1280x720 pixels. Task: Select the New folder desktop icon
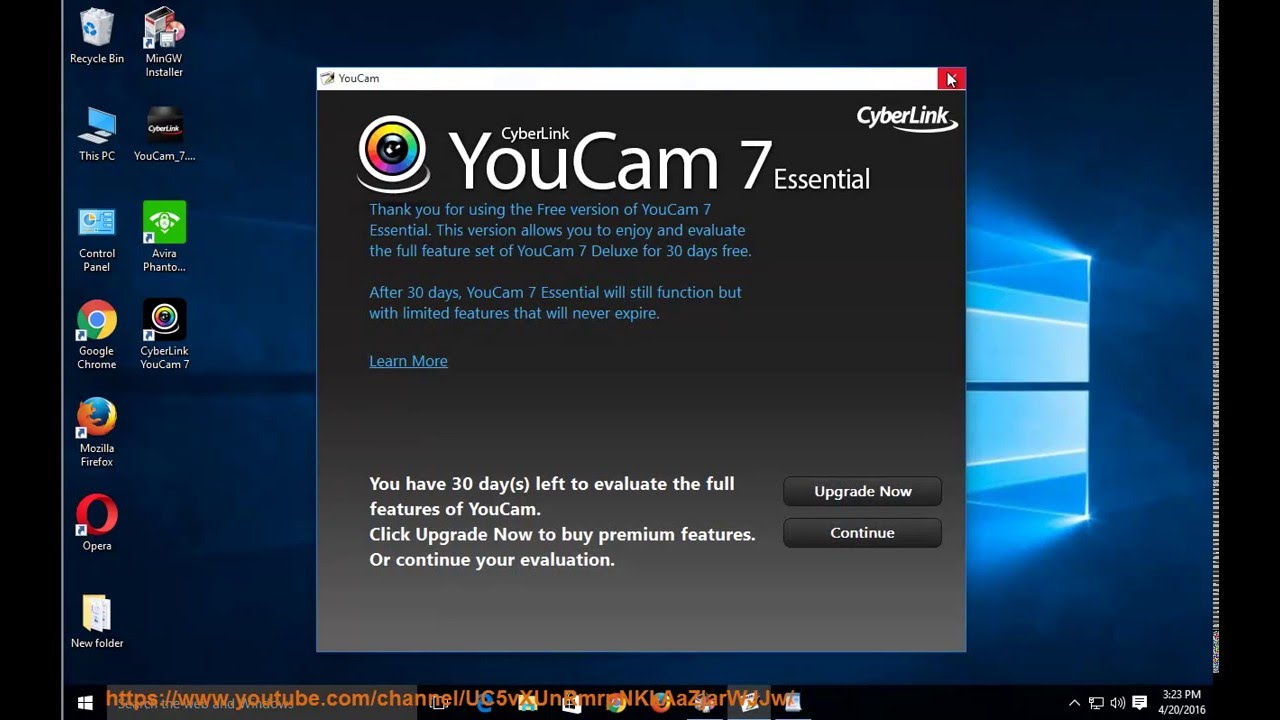(x=97, y=621)
